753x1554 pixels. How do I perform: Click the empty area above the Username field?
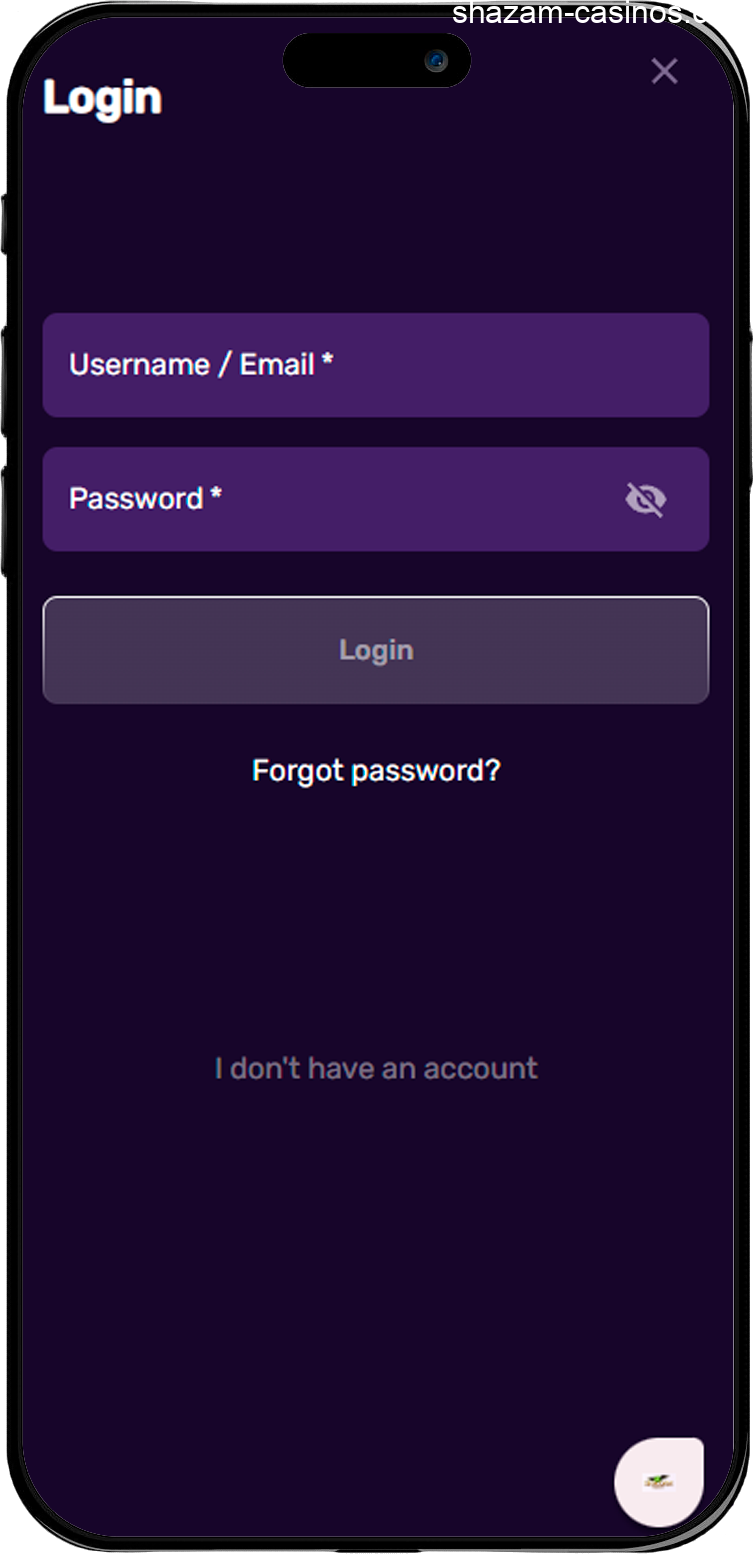(376, 220)
